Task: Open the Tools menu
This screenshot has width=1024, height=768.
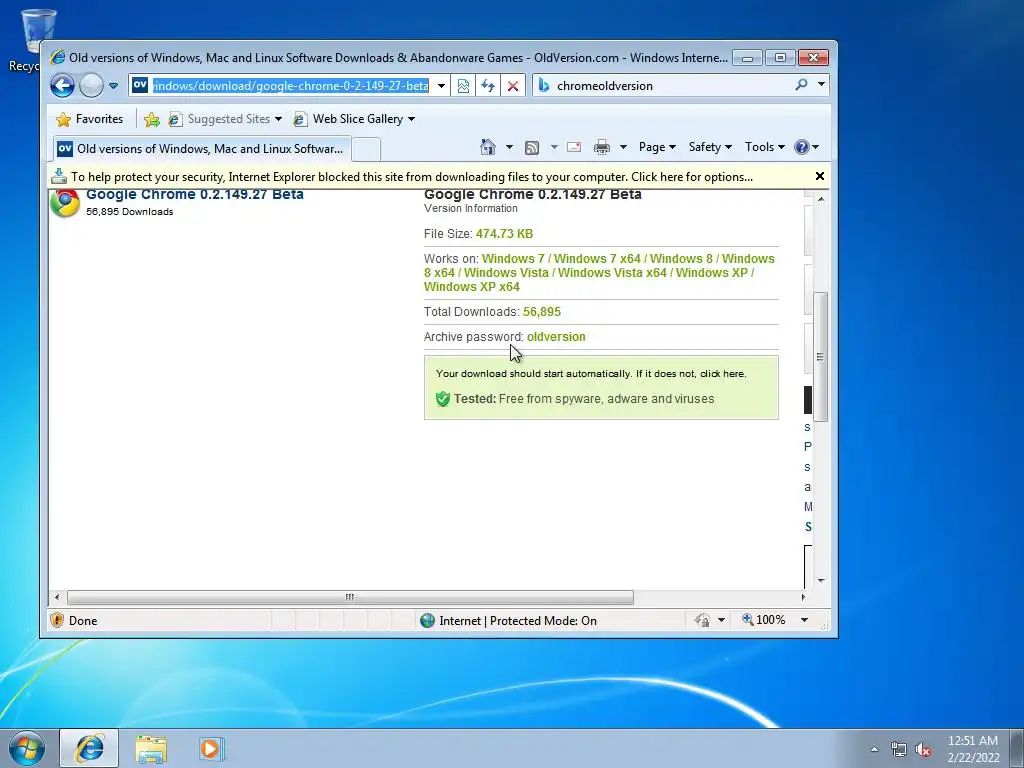Action: 765,147
